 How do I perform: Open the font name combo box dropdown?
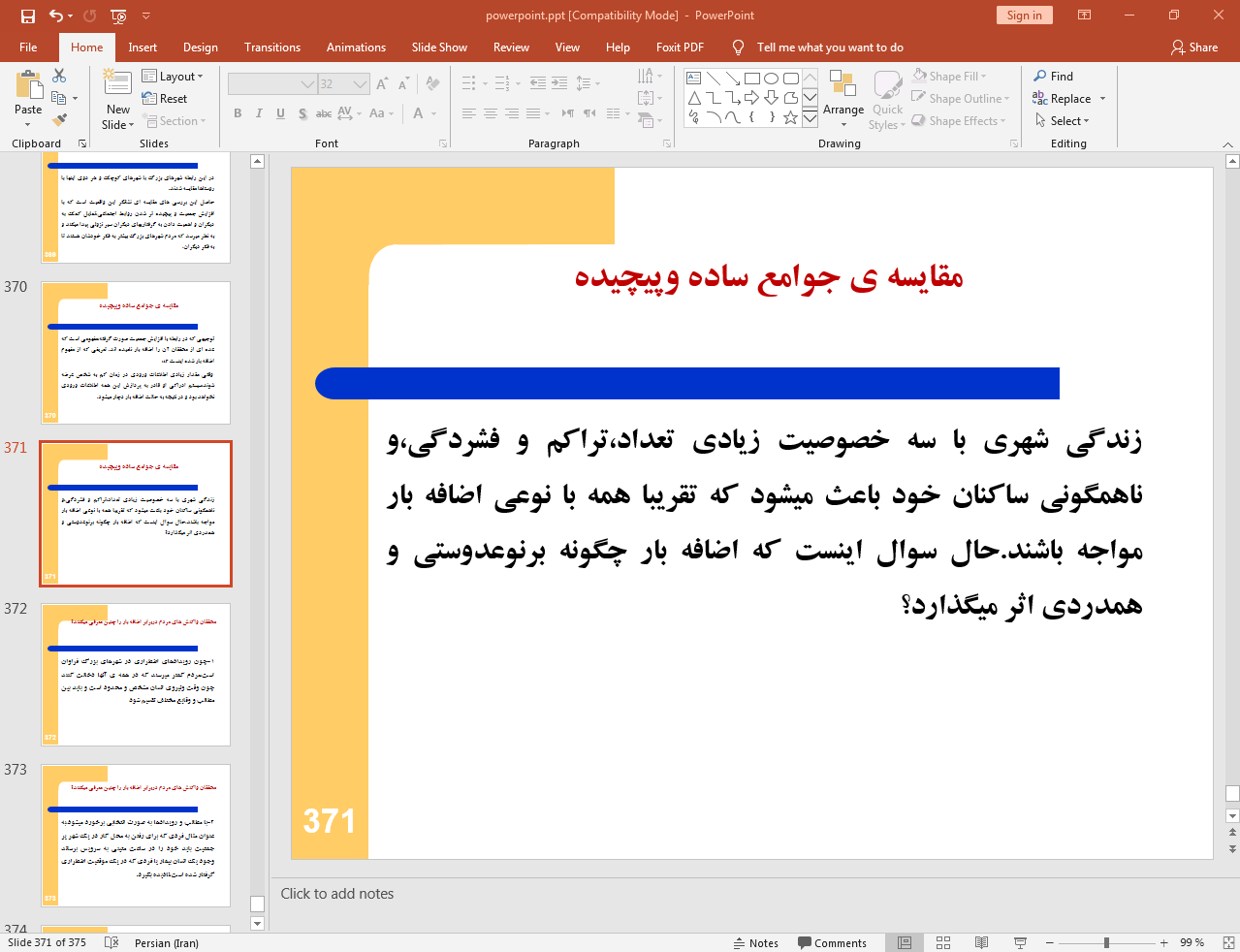click(x=307, y=84)
